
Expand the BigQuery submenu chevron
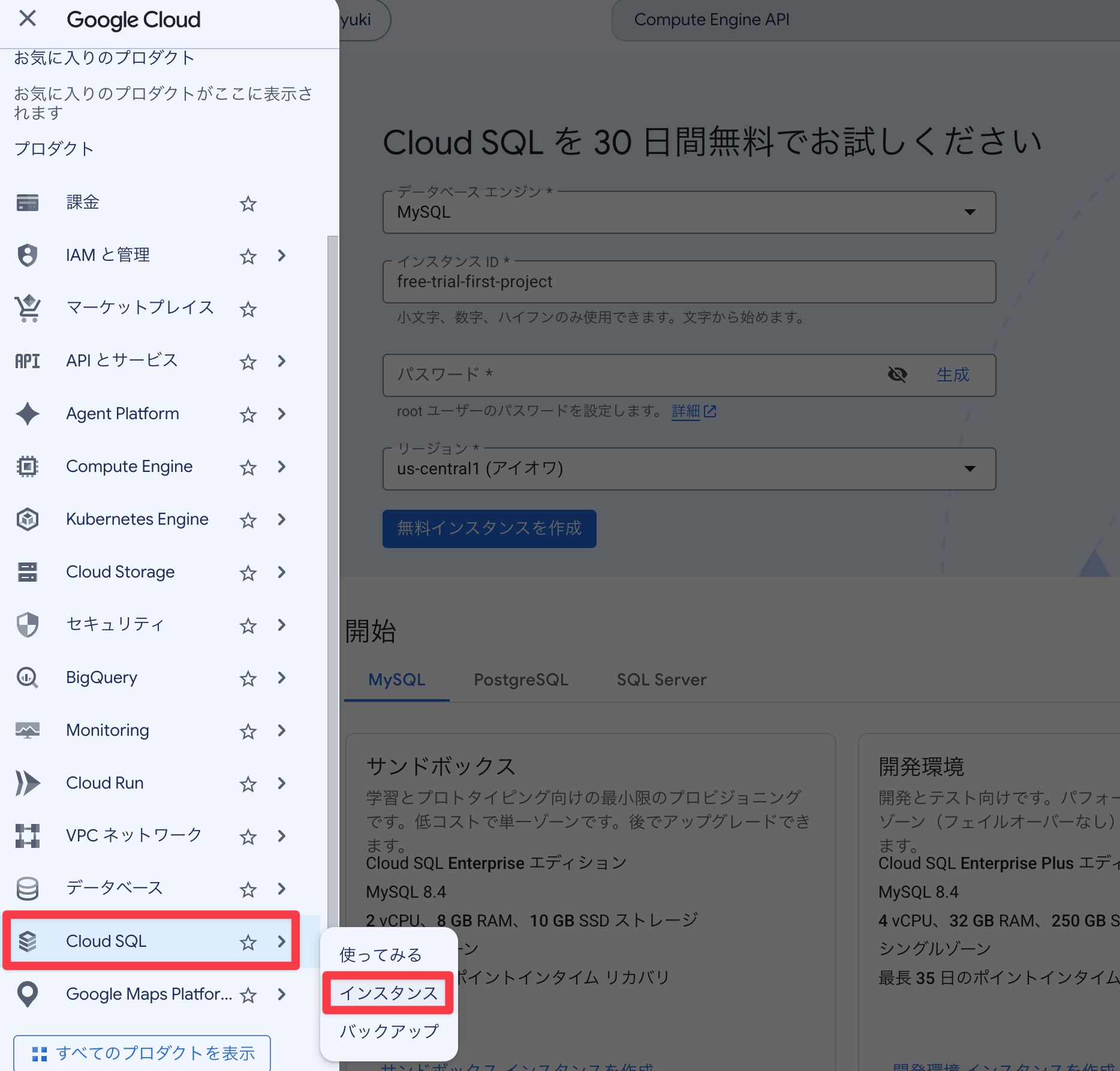pos(282,678)
